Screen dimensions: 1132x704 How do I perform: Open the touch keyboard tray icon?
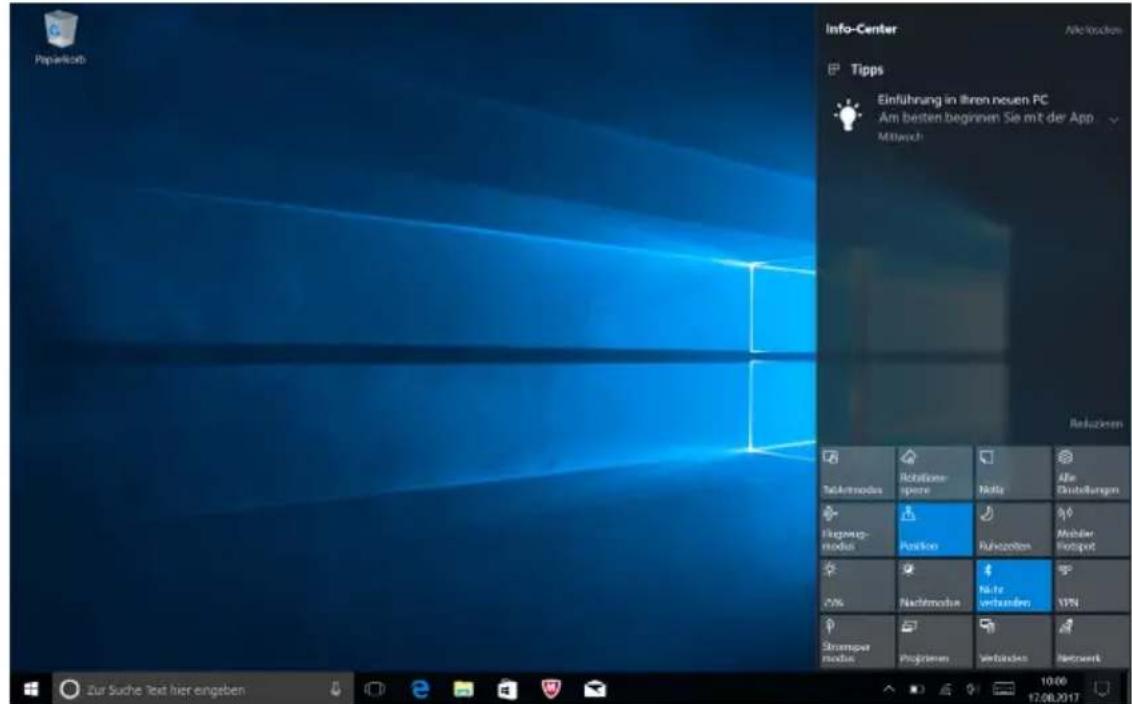coord(1003,690)
